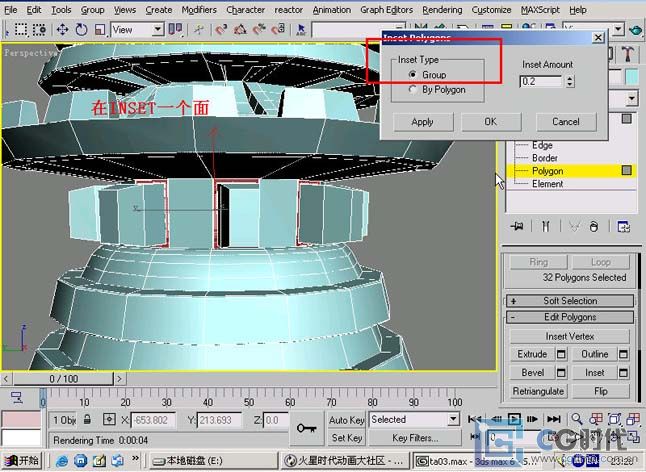
Task: Click the 0 / 100 time slider
Action: pos(63,379)
